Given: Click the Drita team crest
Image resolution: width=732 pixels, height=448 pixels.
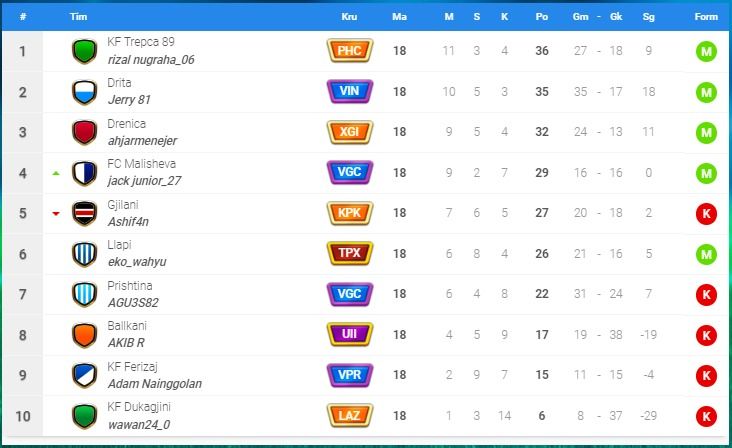Looking at the screenshot, I should 84,92.
